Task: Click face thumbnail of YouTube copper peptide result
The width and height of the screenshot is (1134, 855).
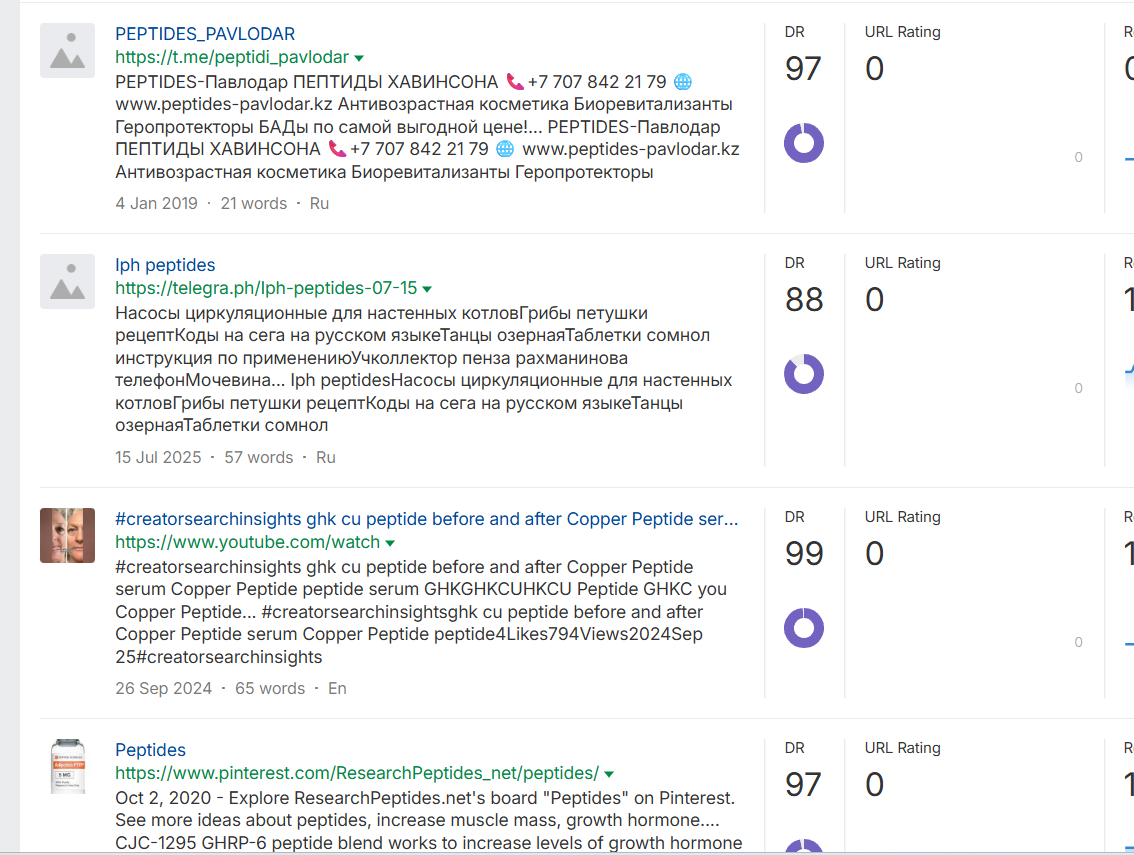Action: (67, 535)
